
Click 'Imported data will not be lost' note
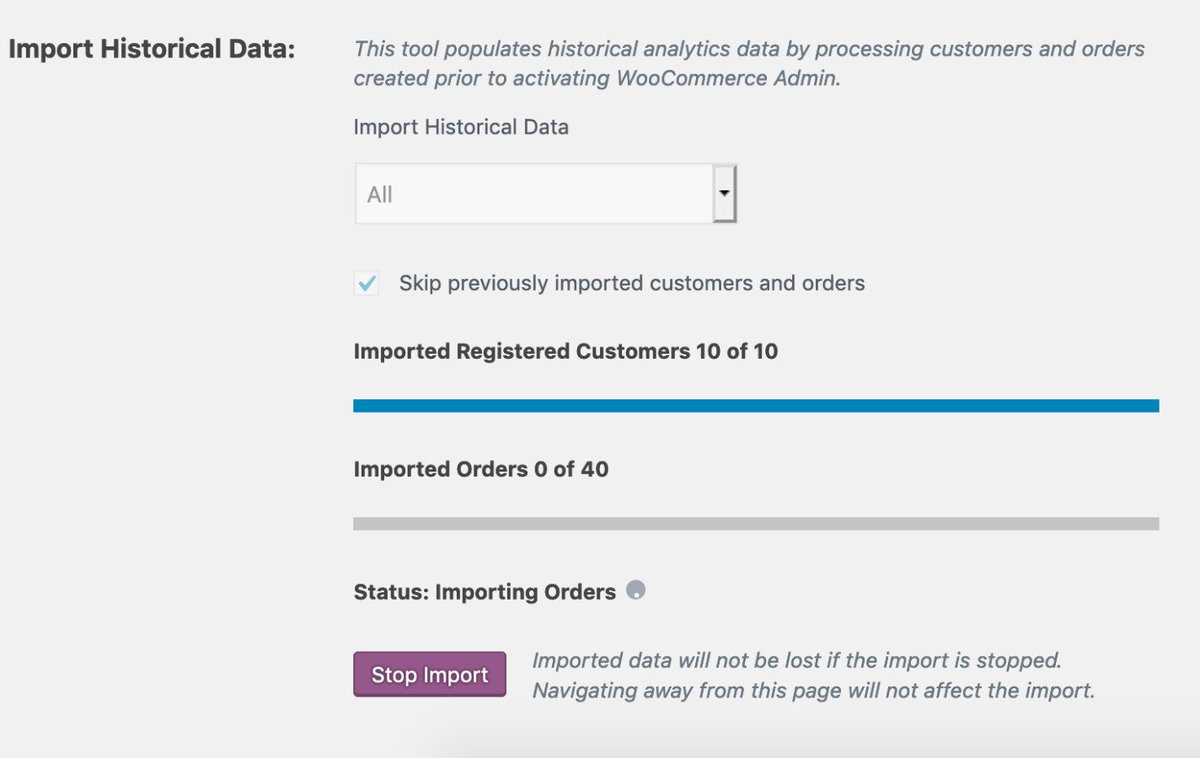tap(795, 661)
